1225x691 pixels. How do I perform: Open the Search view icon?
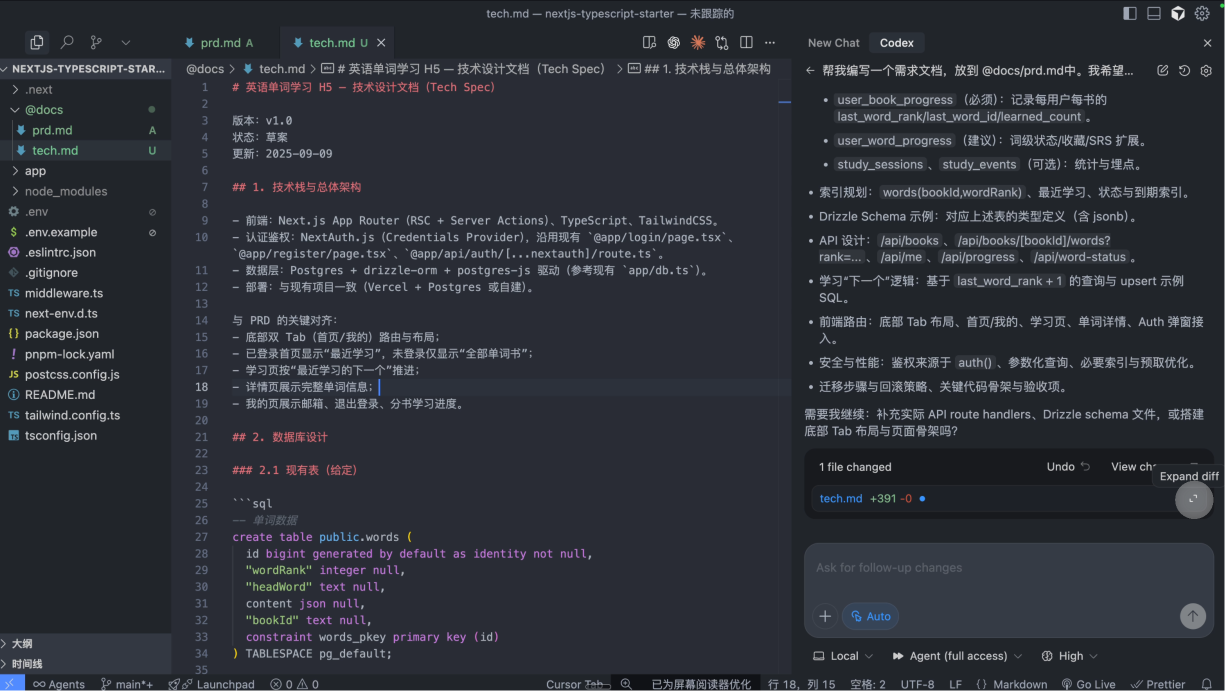[67, 43]
